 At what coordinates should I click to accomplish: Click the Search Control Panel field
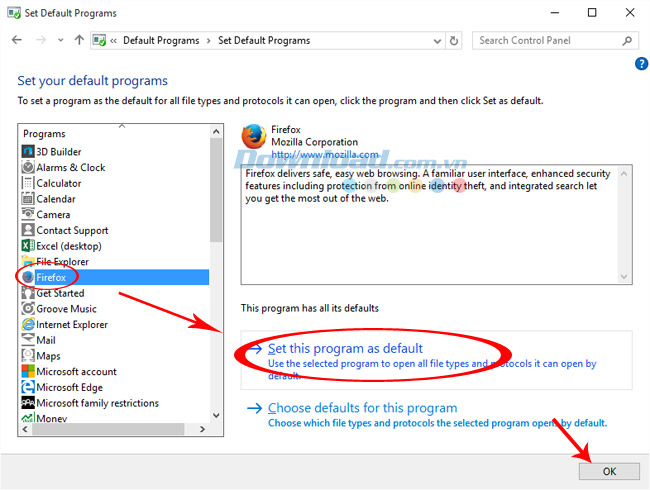555,41
